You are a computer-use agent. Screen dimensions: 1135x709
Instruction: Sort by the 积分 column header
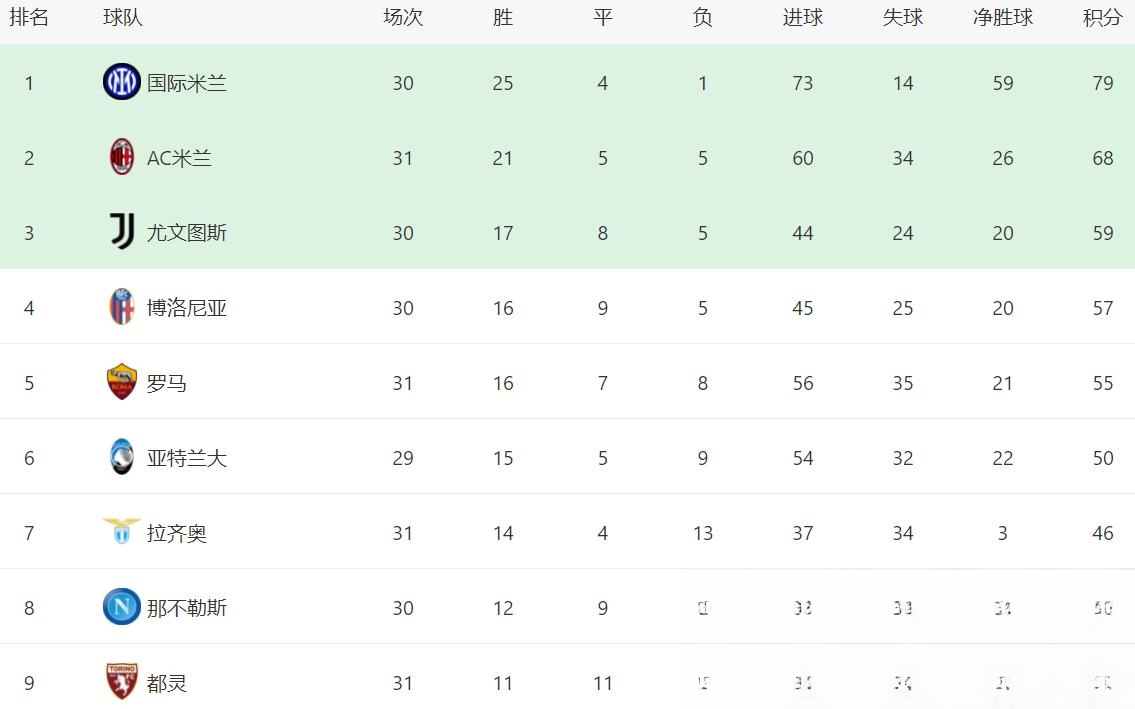[x=1102, y=17]
